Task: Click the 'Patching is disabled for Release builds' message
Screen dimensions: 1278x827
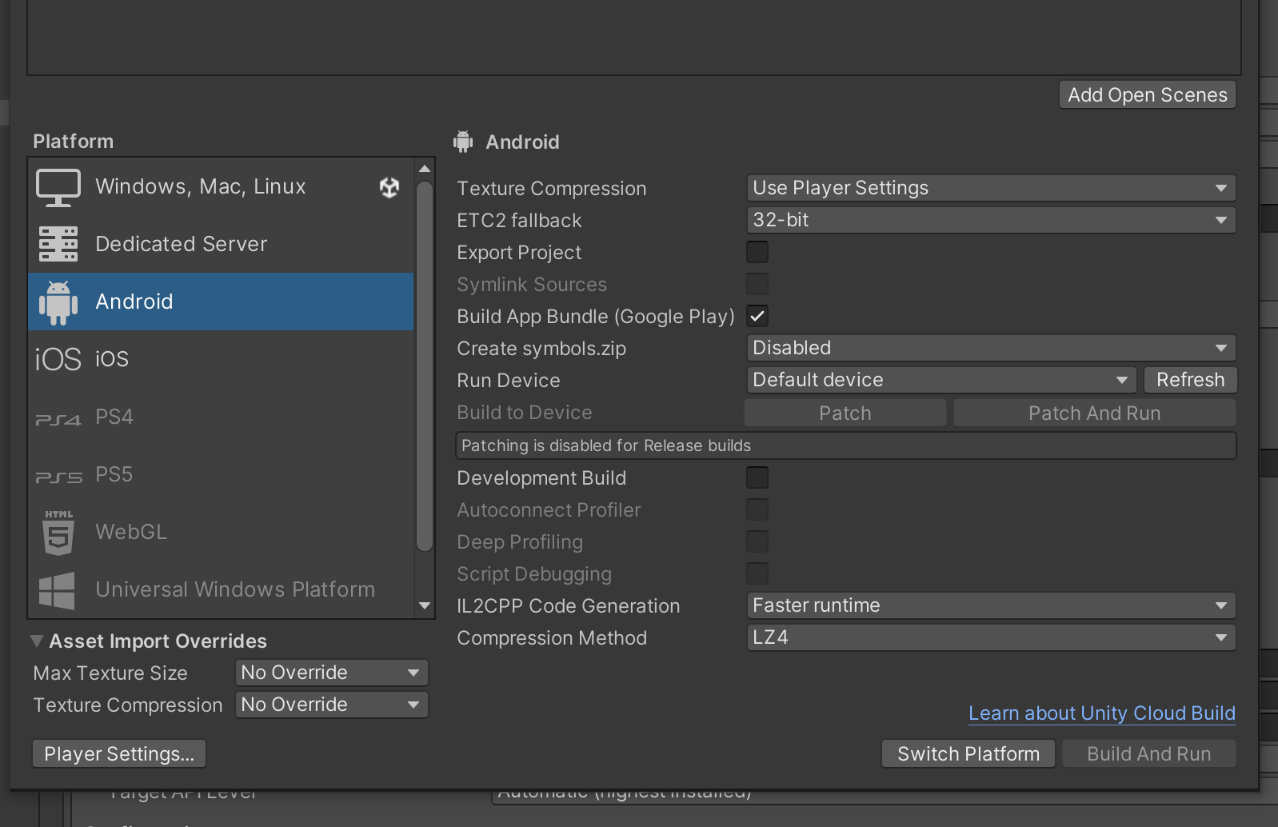Action: pyautogui.click(x=846, y=446)
